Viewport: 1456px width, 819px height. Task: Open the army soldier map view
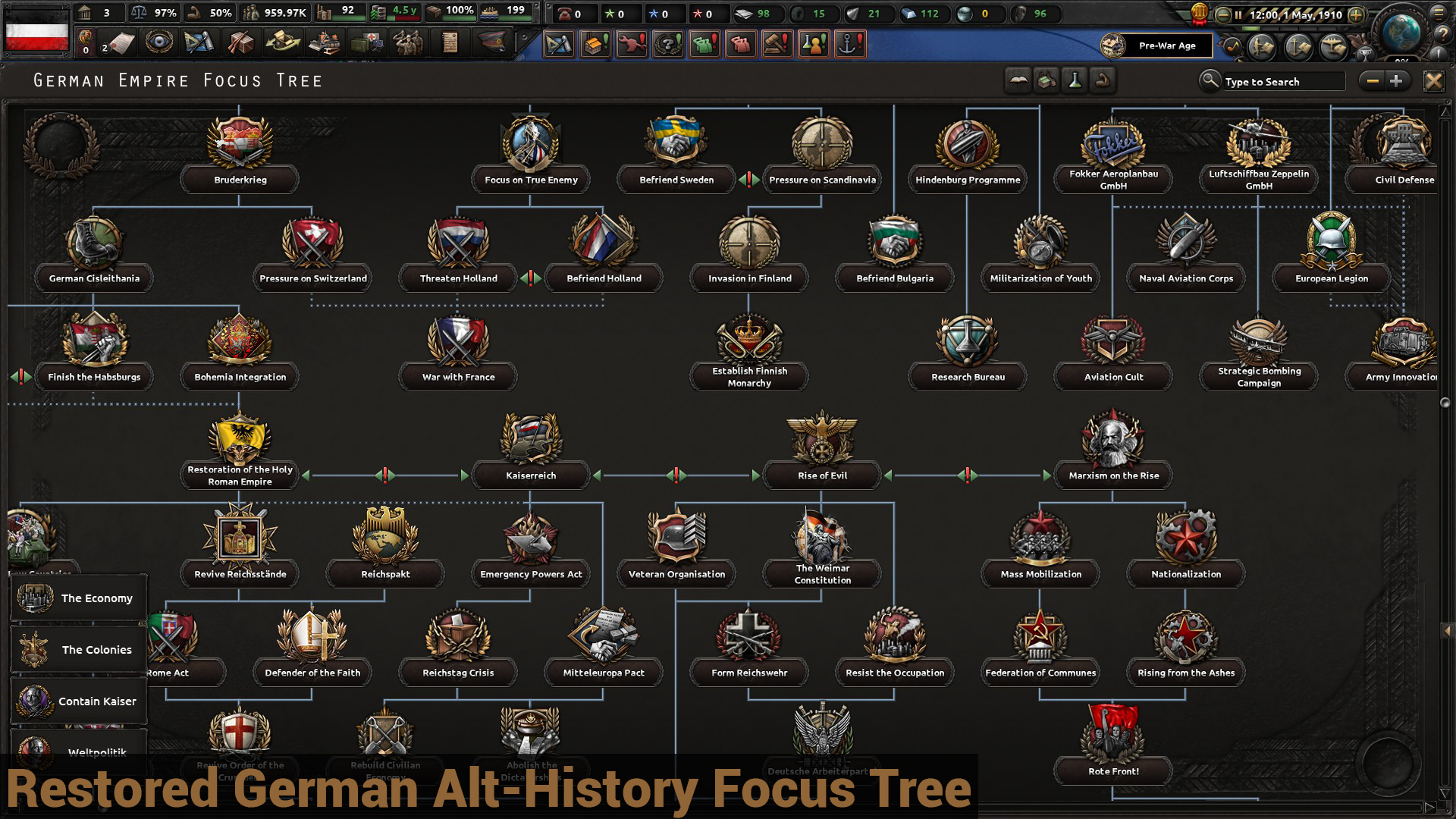(x=1262, y=47)
